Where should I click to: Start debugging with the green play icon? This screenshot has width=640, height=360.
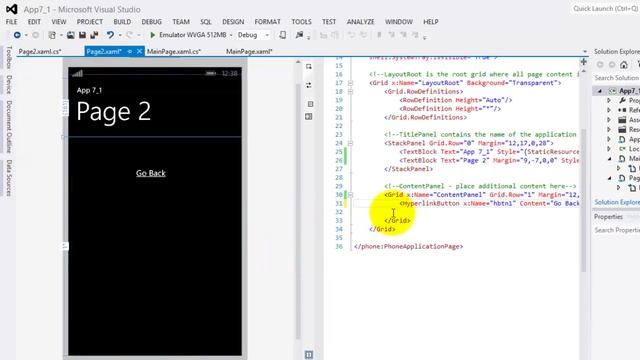click(152, 35)
